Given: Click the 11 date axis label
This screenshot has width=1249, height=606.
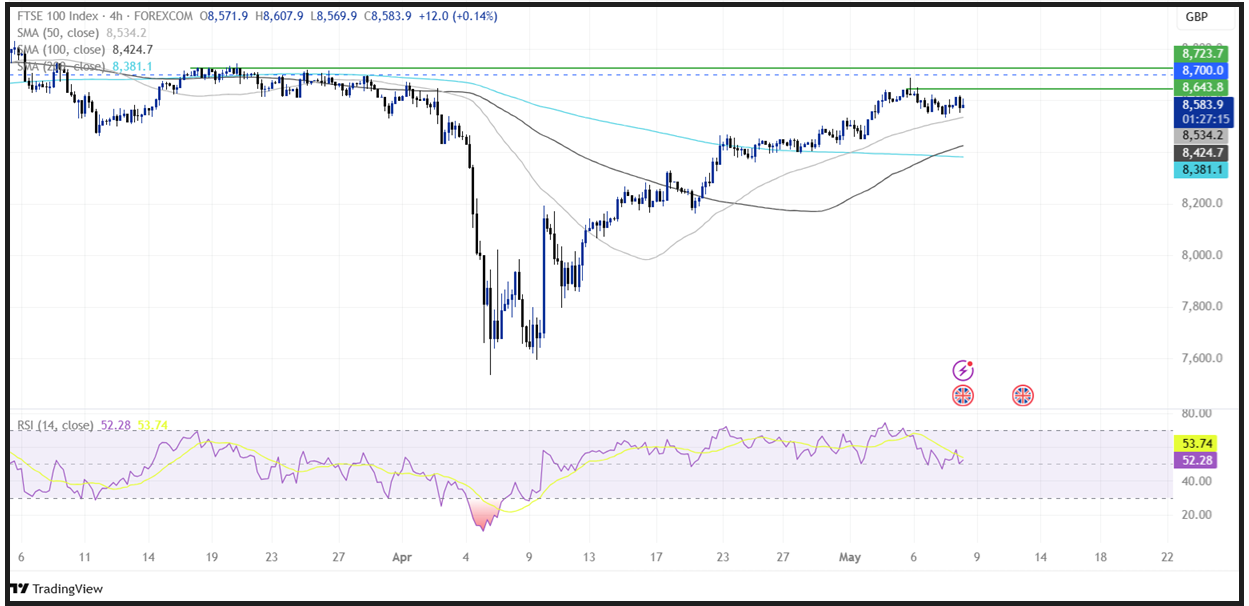Looking at the screenshot, I should coord(86,558).
